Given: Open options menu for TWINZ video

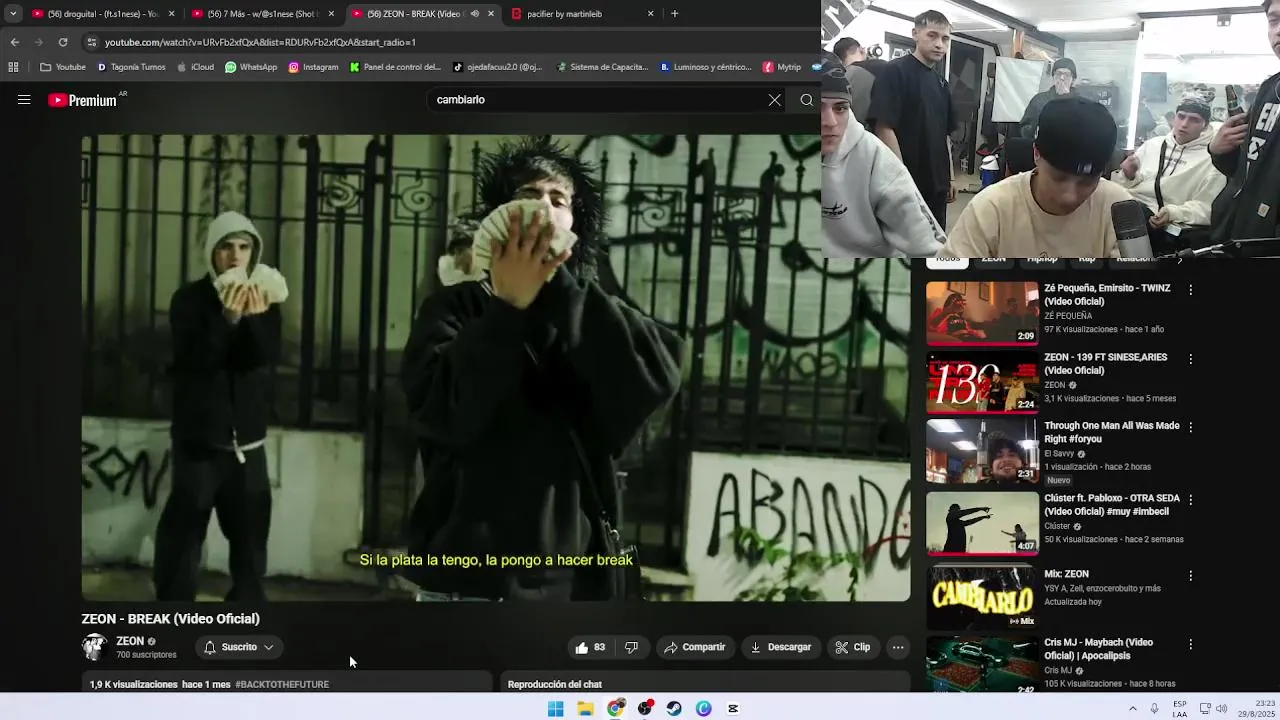Looking at the screenshot, I should pyautogui.click(x=1190, y=290).
